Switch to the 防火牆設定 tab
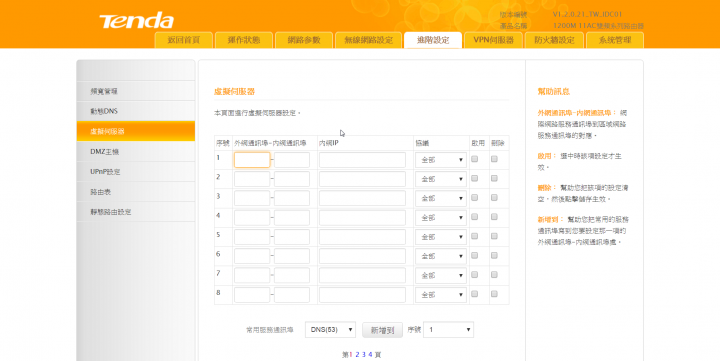 pyautogui.click(x=554, y=40)
